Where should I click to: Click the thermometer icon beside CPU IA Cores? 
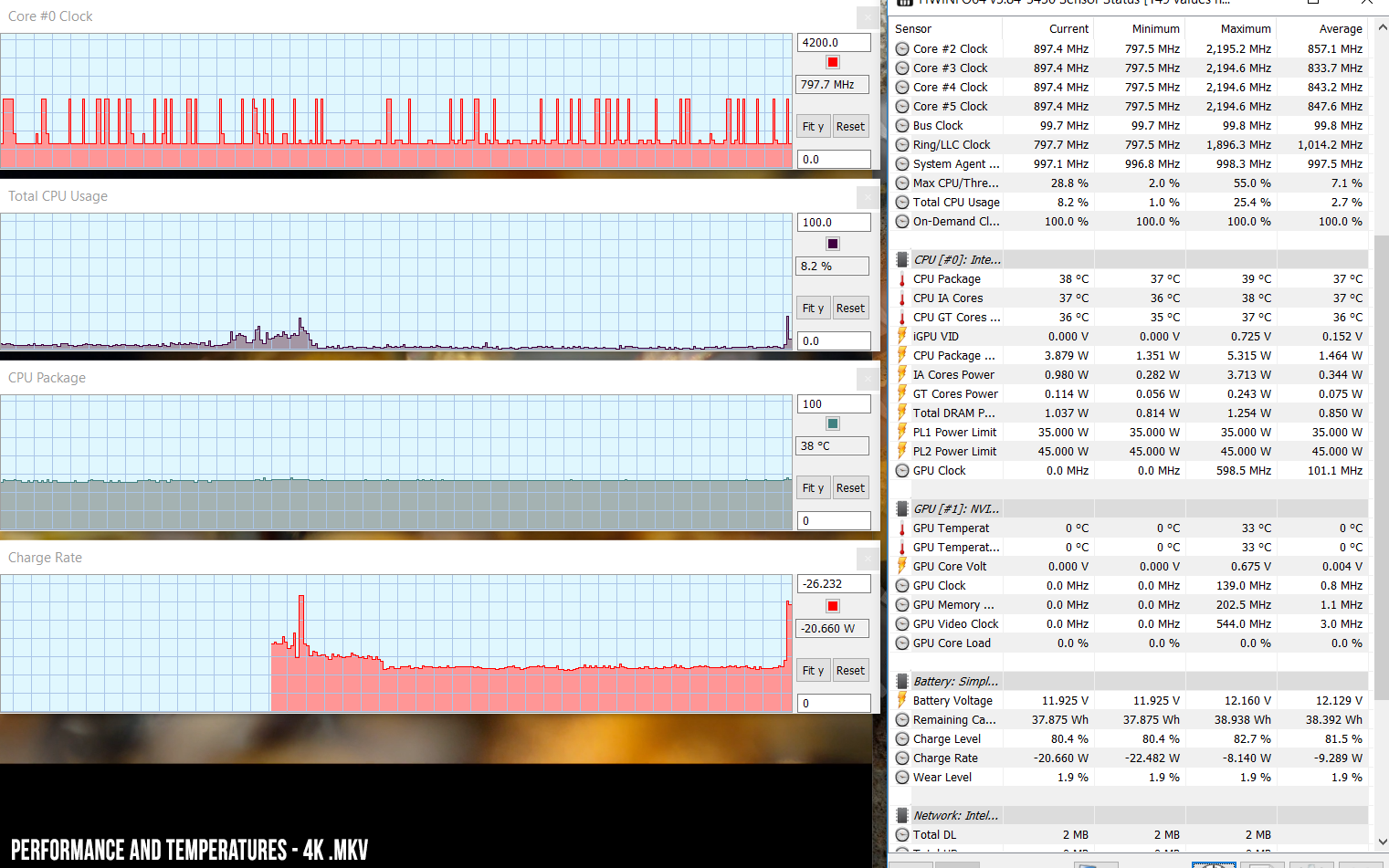pos(902,298)
